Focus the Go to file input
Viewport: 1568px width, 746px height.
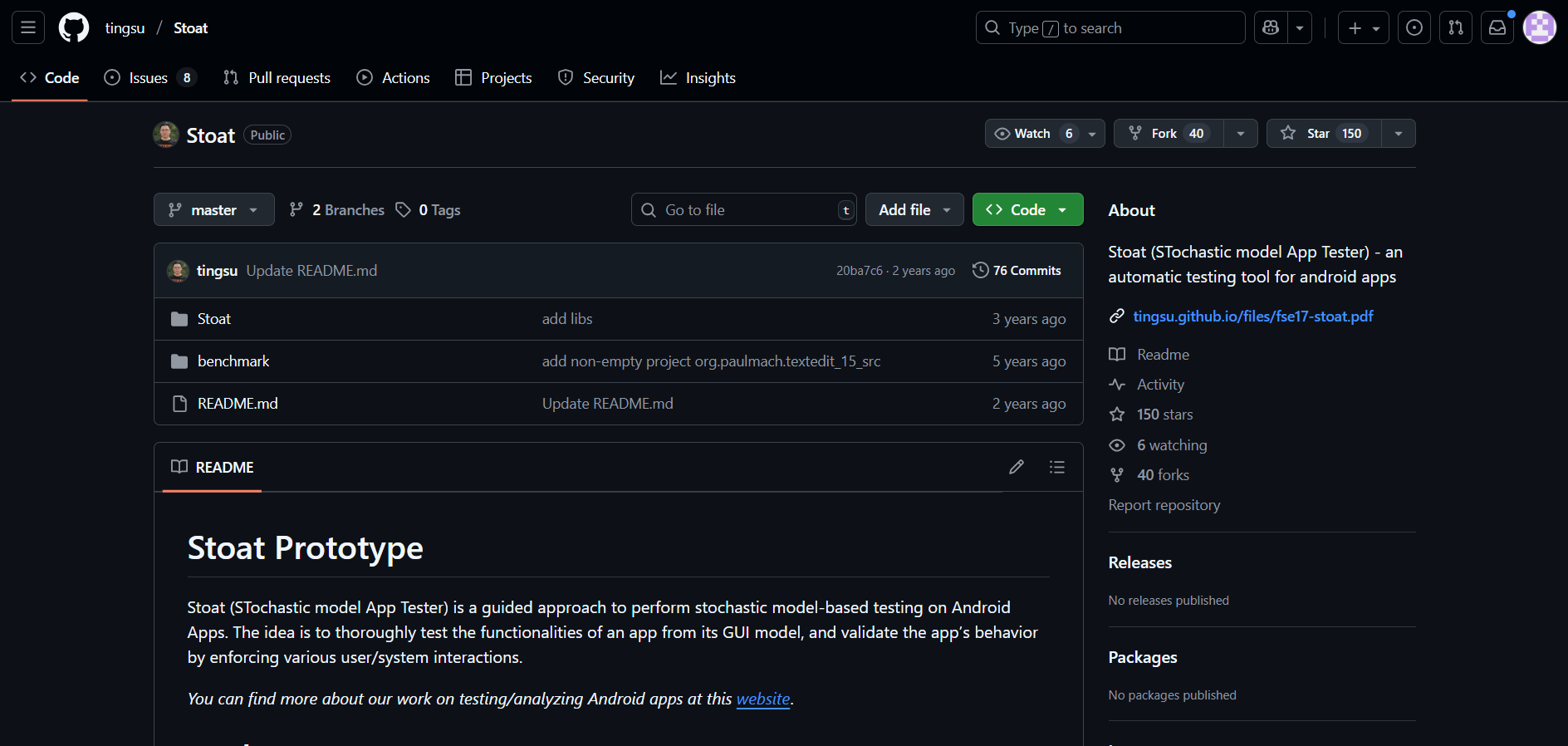point(743,209)
